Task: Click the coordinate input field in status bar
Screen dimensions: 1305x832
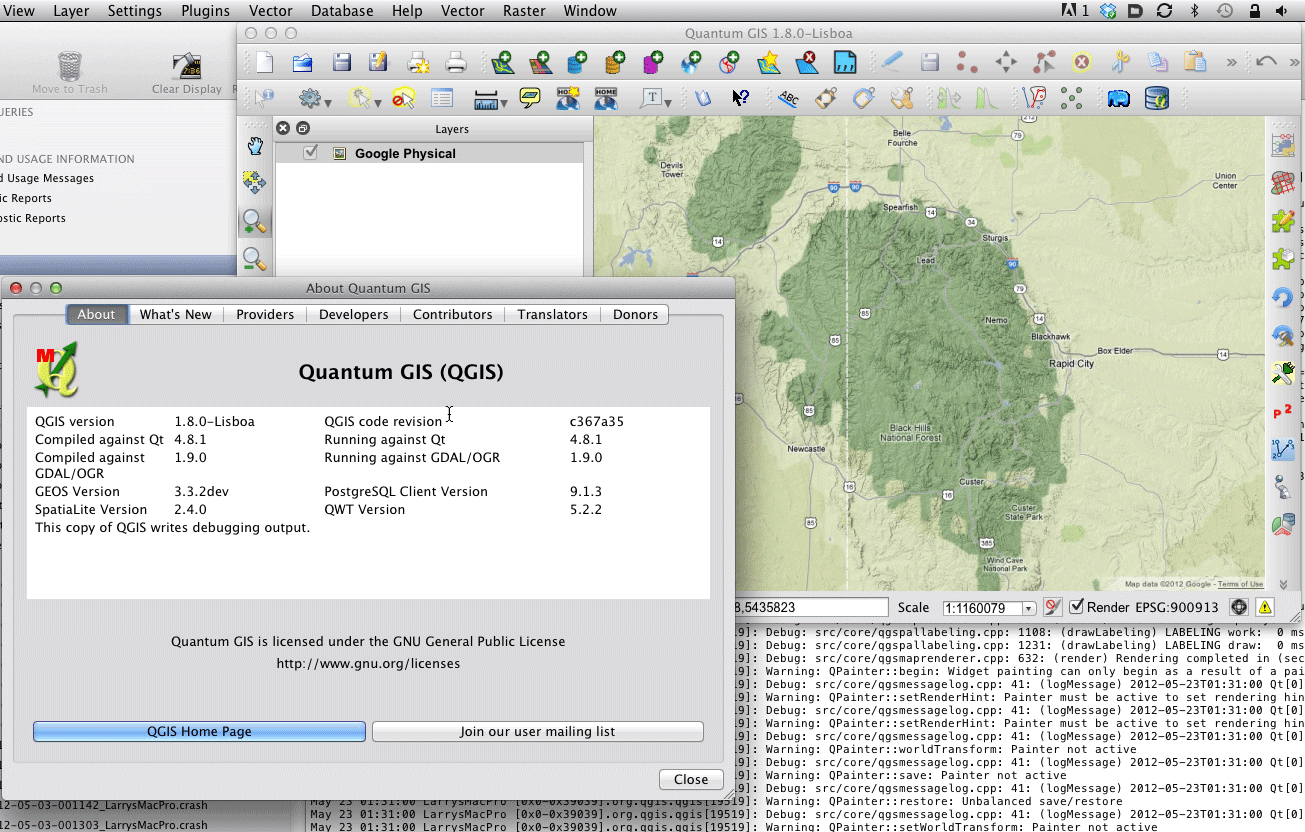Action: pyautogui.click(x=812, y=607)
